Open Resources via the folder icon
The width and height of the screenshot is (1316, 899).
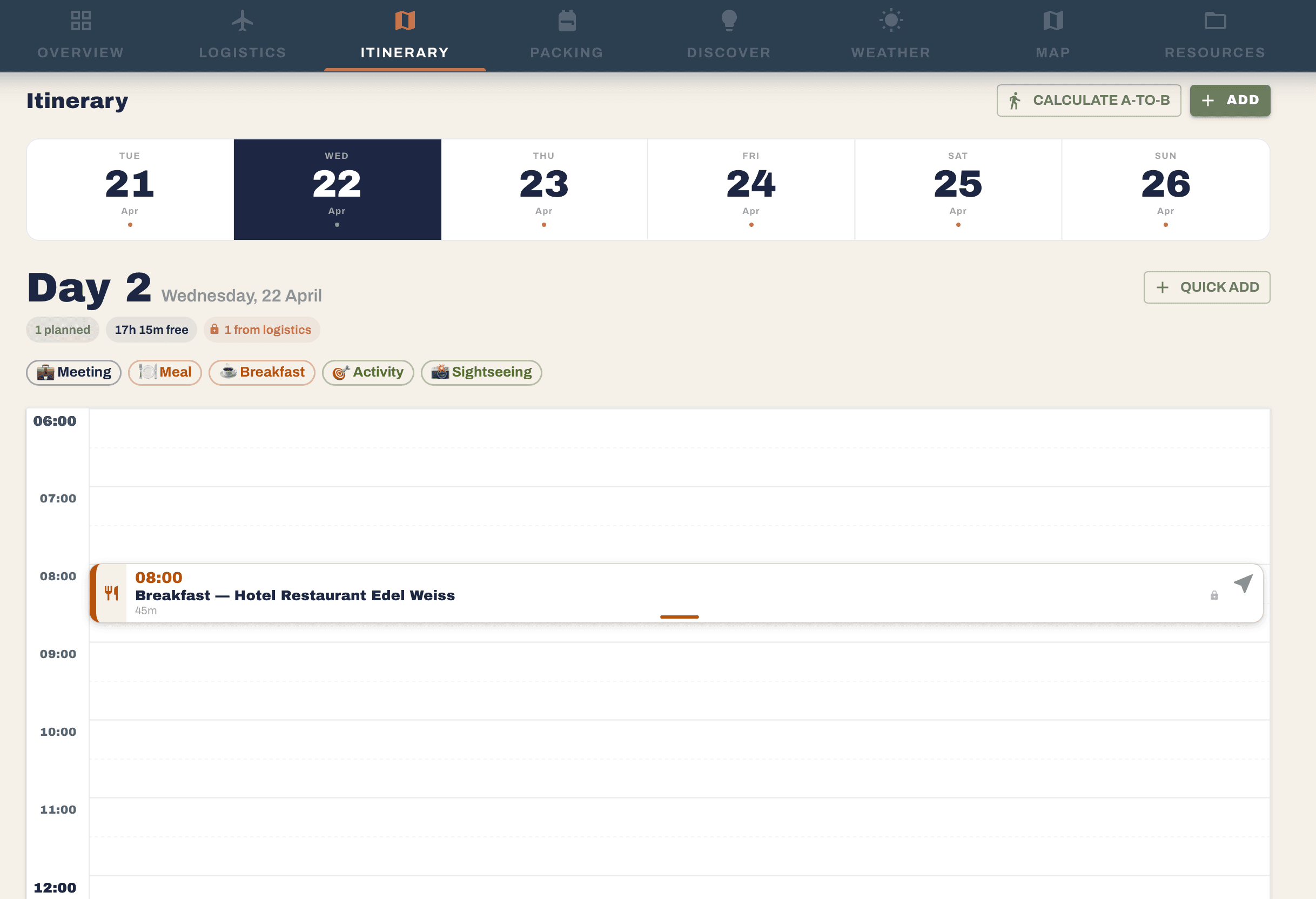click(1214, 21)
